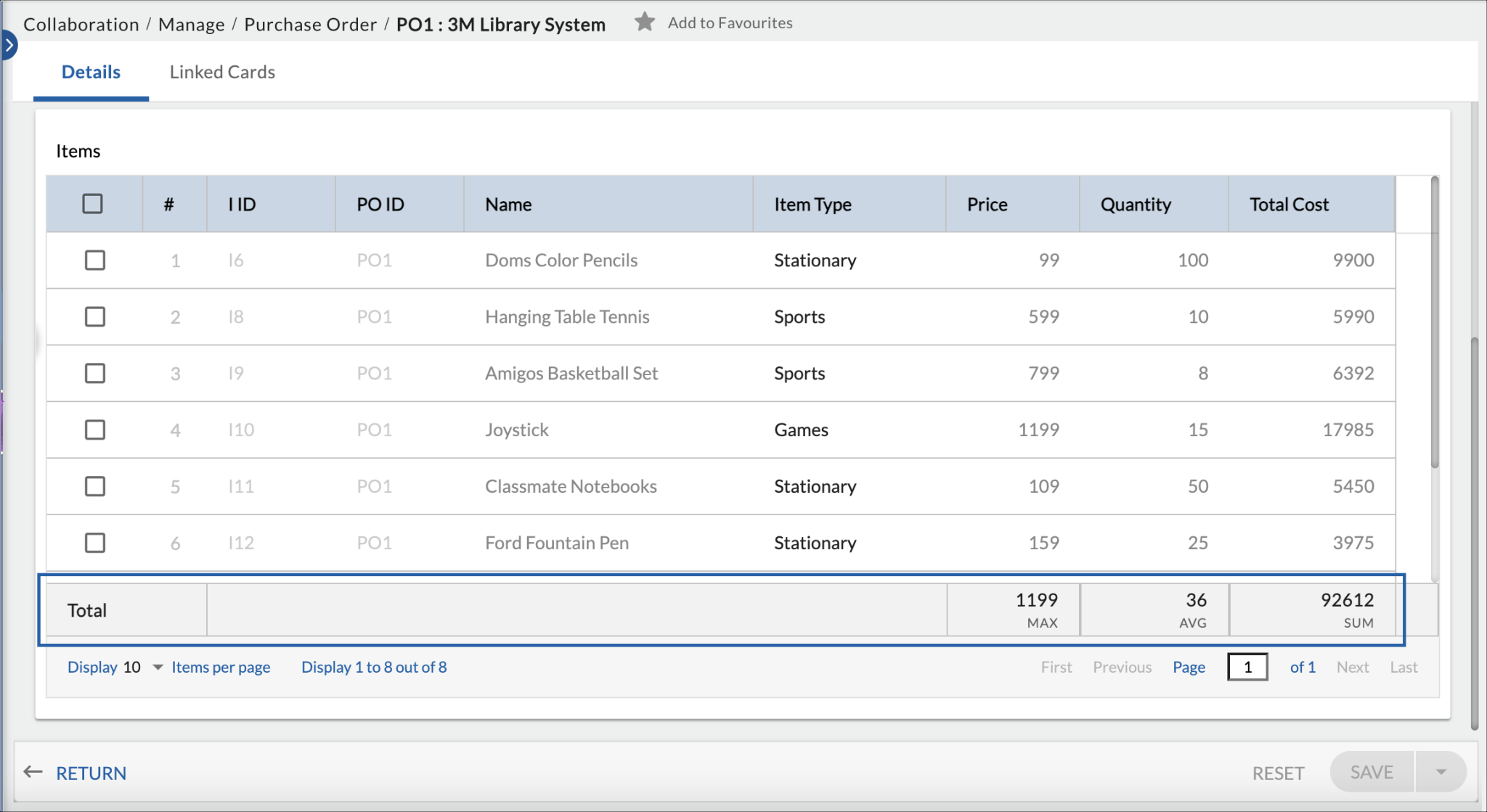Screen dimensions: 1487x812
Task: Sort by the Total Cost column header
Action: pyautogui.click(x=1312, y=204)
